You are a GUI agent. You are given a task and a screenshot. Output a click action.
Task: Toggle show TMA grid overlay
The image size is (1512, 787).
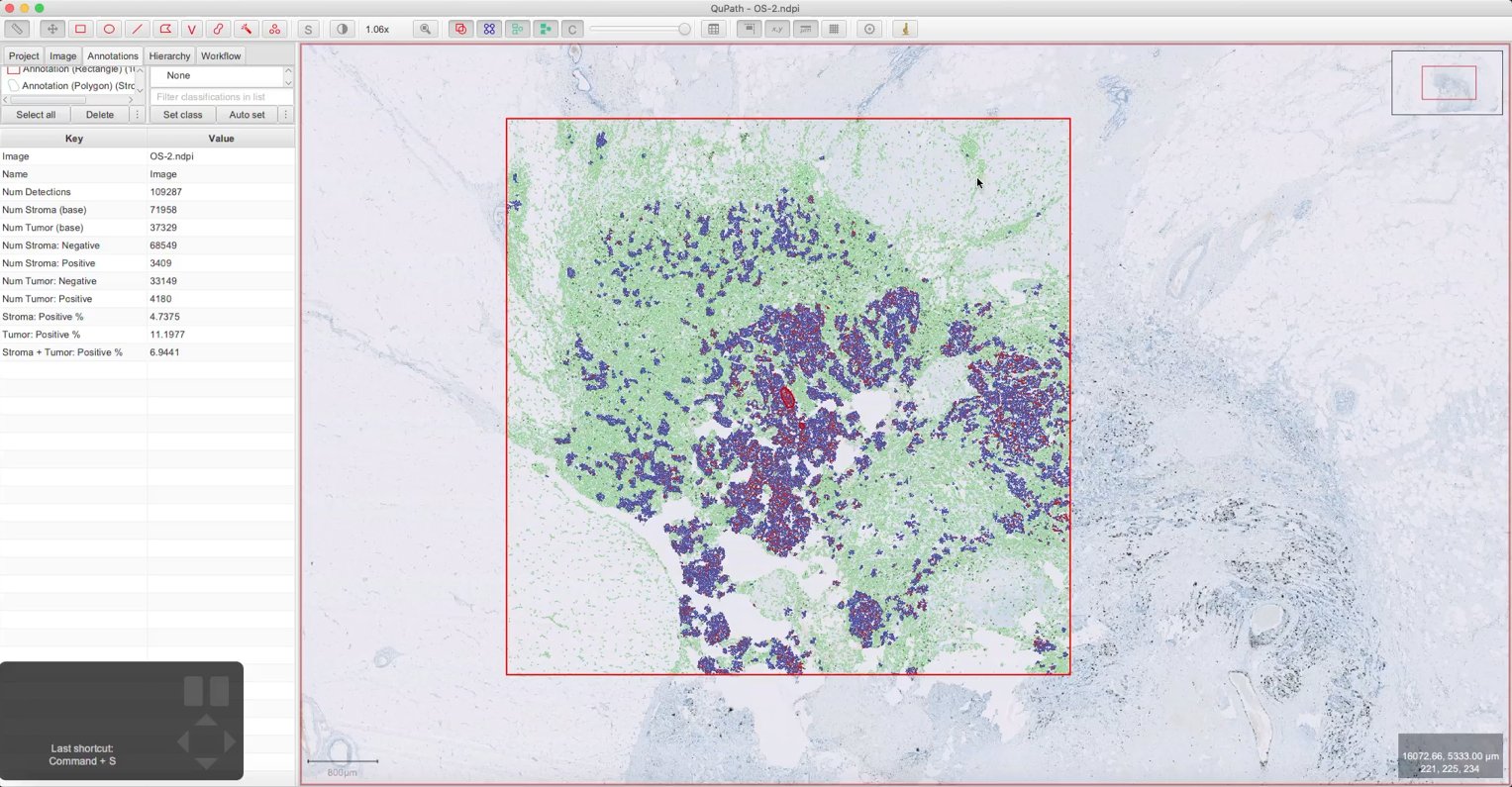pos(489,29)
